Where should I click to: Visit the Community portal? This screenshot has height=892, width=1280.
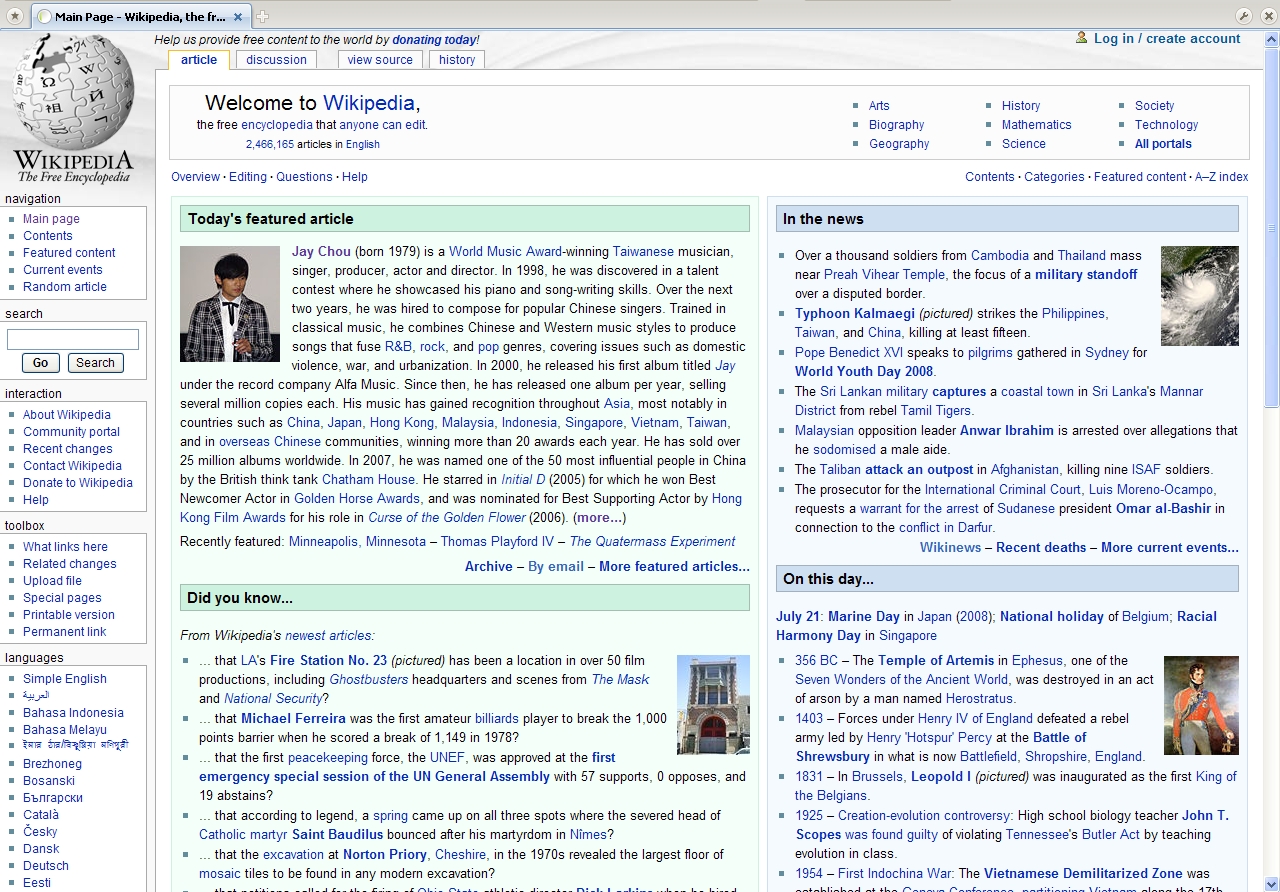71,432
